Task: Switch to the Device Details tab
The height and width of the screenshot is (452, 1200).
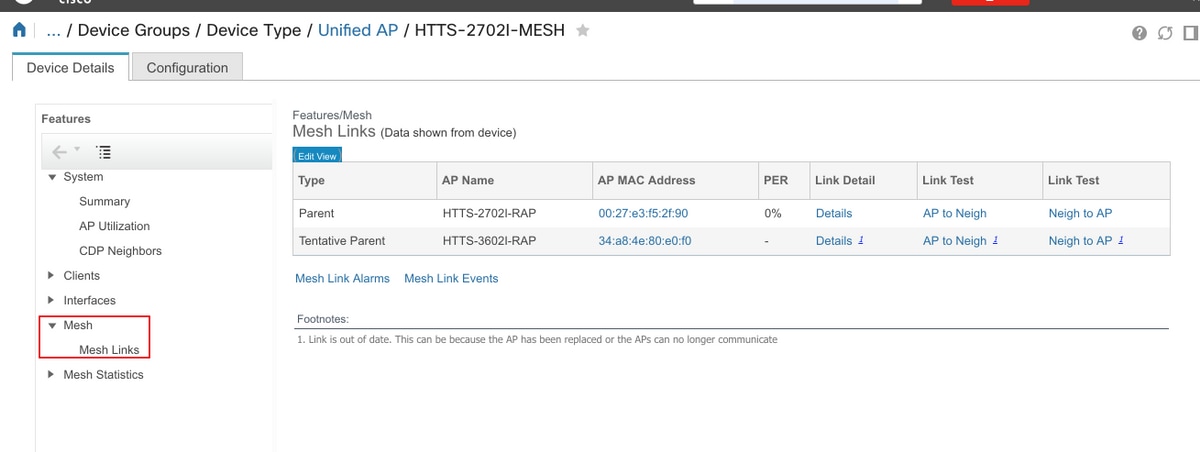Action: pyautogui.click(x=70, y=68)
